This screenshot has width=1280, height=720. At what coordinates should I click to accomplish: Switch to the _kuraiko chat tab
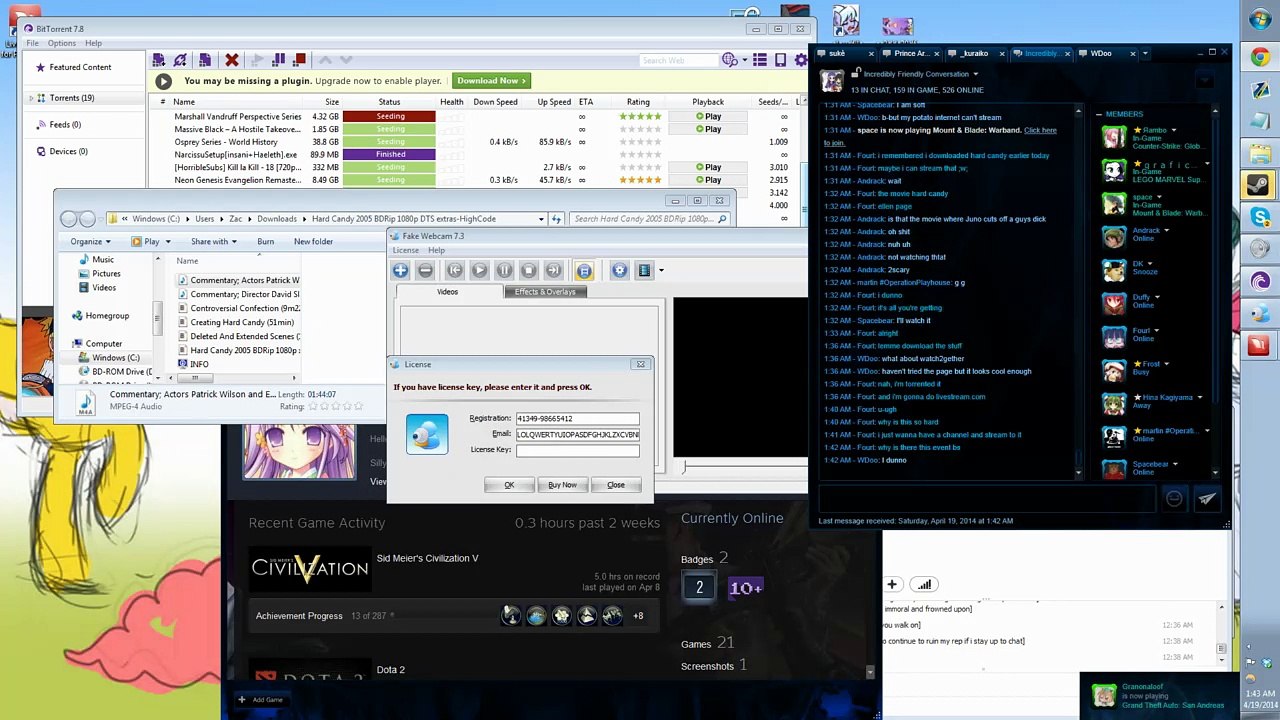pyautogui.click(x=976, y=53)
